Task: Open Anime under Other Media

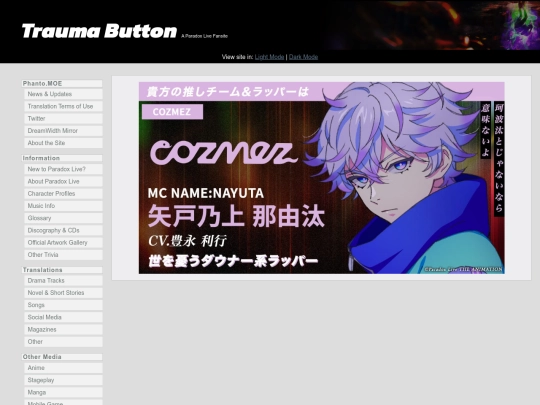Action: click(63, 368)
